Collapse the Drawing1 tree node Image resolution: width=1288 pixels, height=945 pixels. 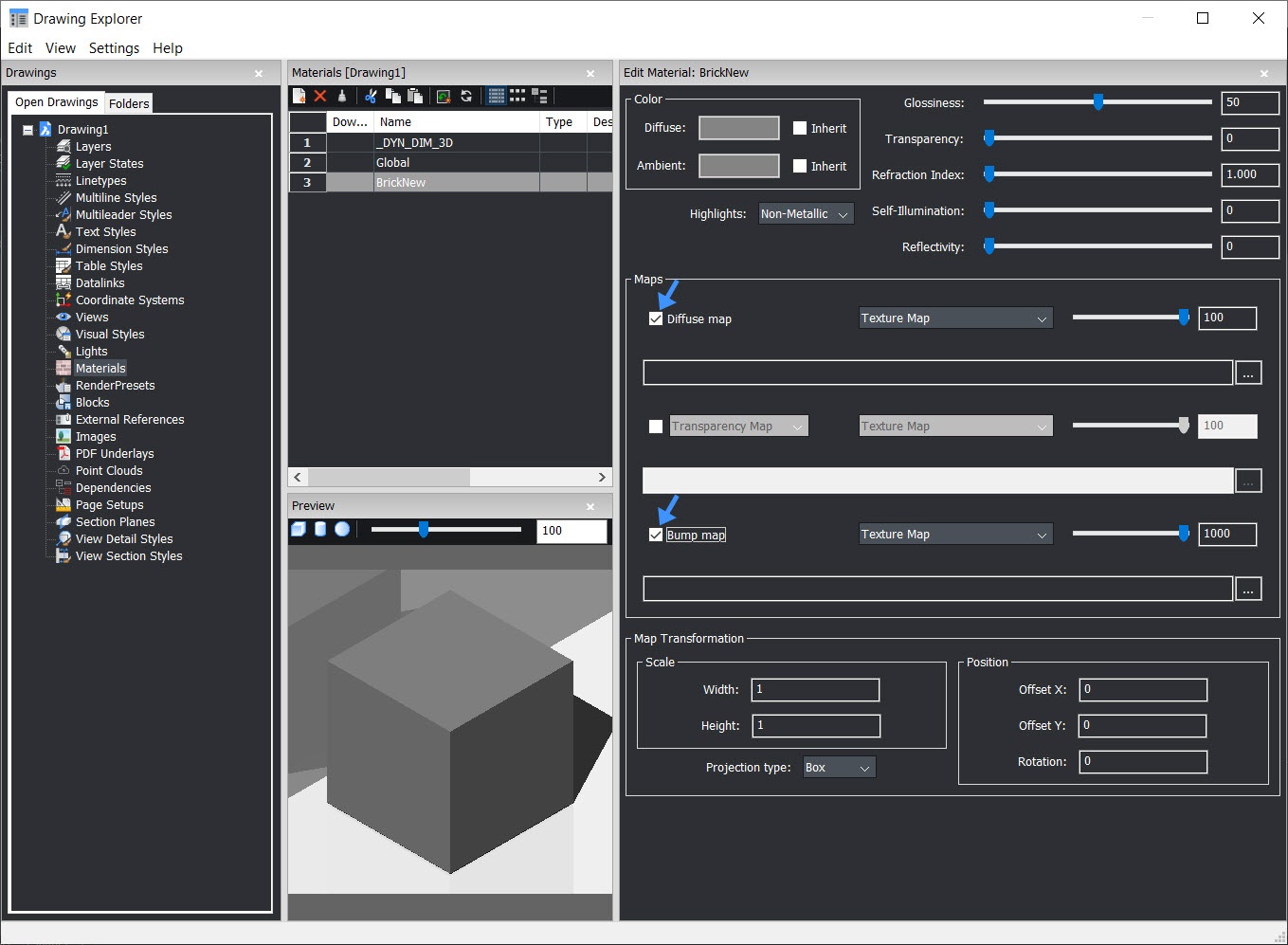pyautogui.click(x=28, y=130)
